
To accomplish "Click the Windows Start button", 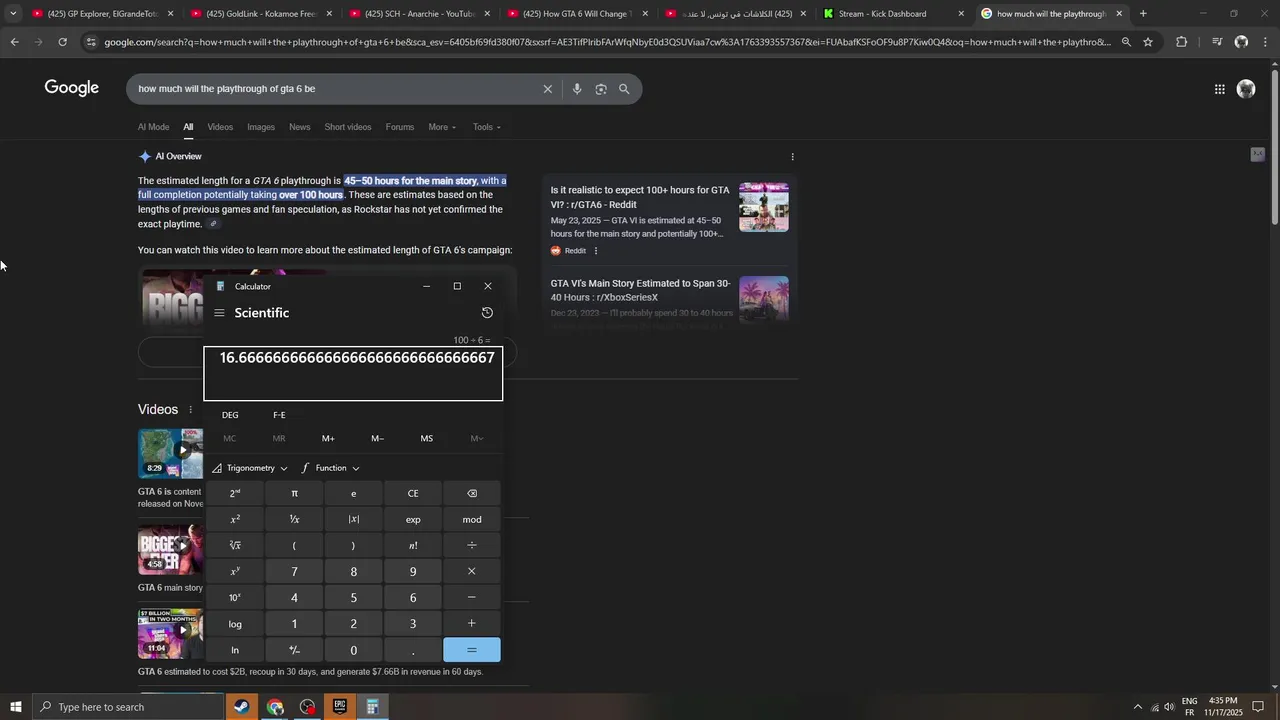I will click(15, 707).
